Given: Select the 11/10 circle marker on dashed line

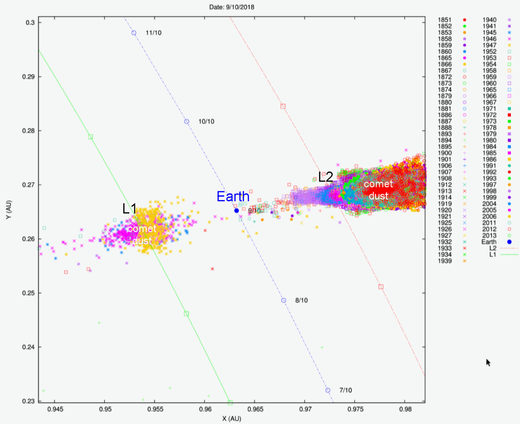Looking at the screenshot, I should (x=134, y=33).
